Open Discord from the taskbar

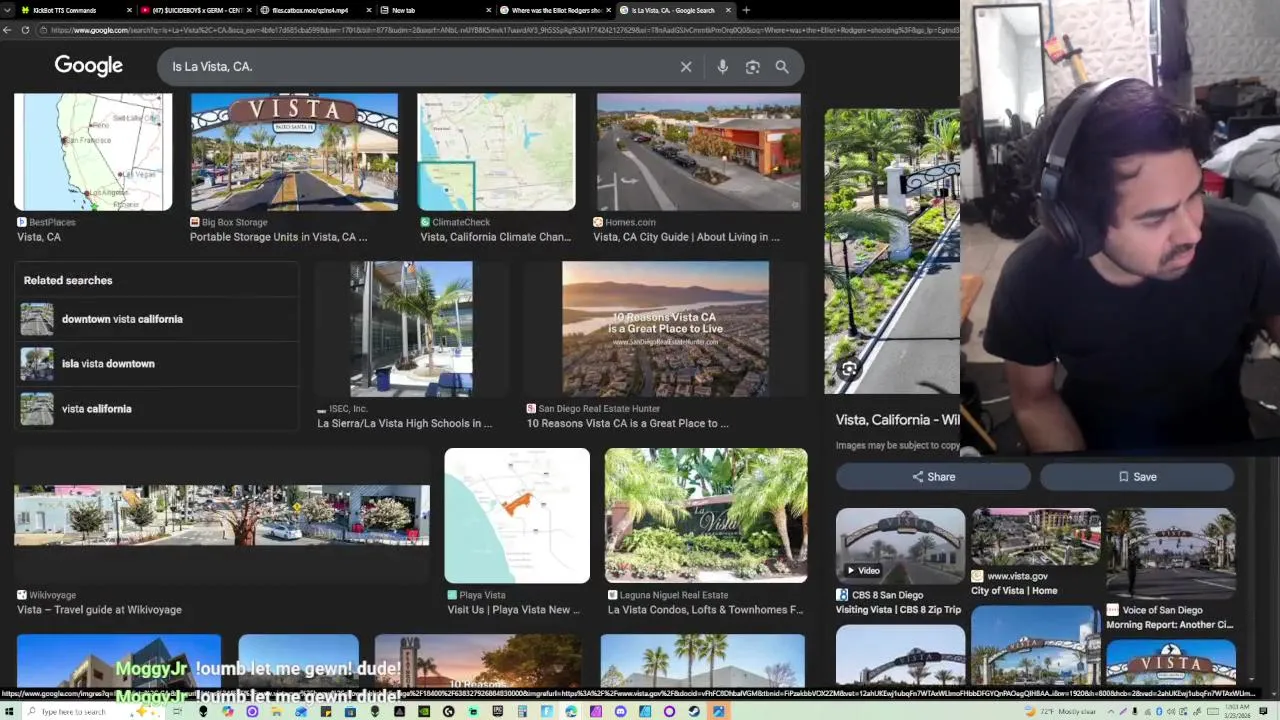(620, 711)
